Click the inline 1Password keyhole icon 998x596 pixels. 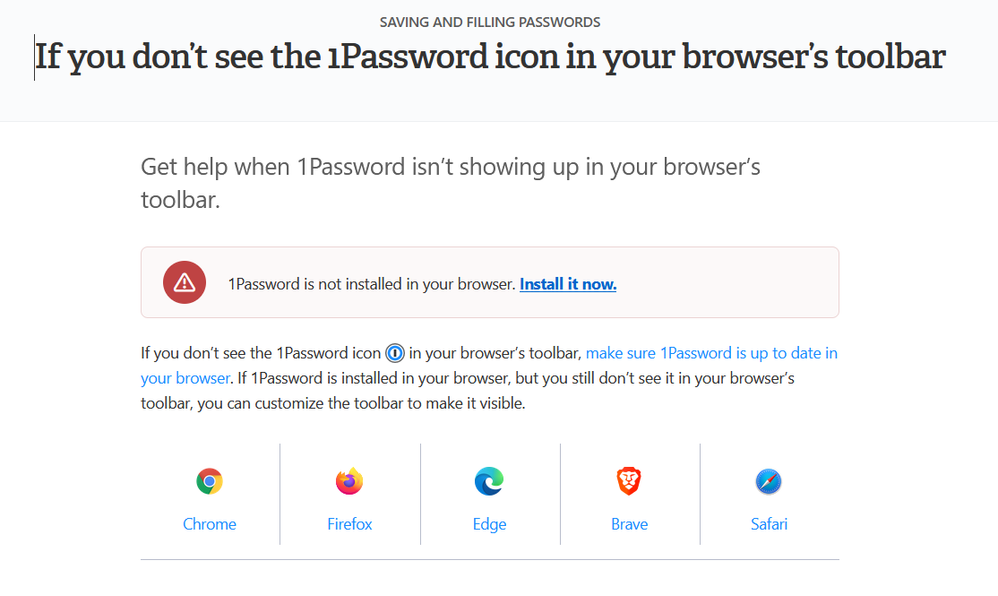point(395,353)
